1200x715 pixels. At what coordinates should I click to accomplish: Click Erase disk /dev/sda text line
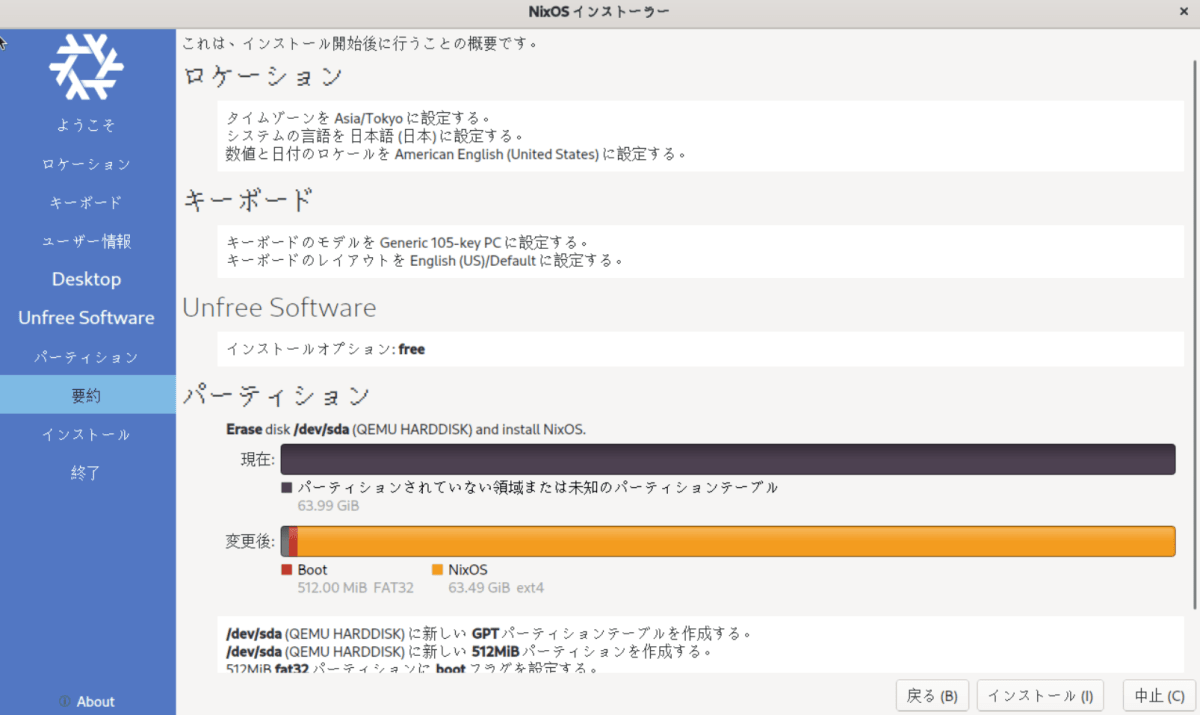[x=406, y=430]
